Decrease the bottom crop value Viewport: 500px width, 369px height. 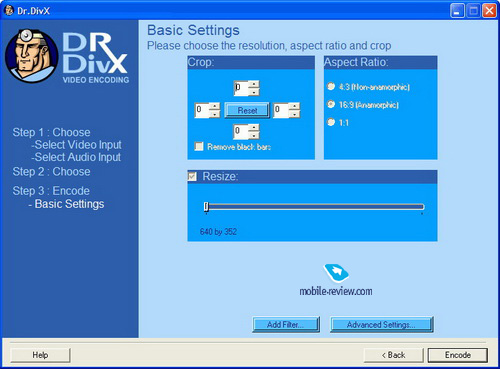(x=254, y=135)
